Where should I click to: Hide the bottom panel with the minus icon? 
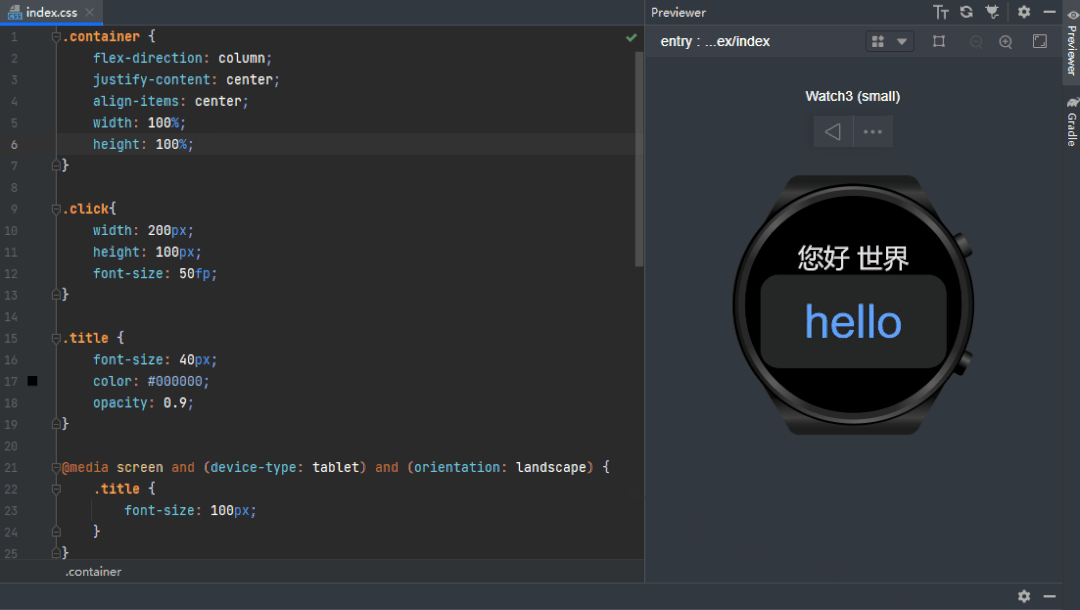click(x=1050, y=596)
